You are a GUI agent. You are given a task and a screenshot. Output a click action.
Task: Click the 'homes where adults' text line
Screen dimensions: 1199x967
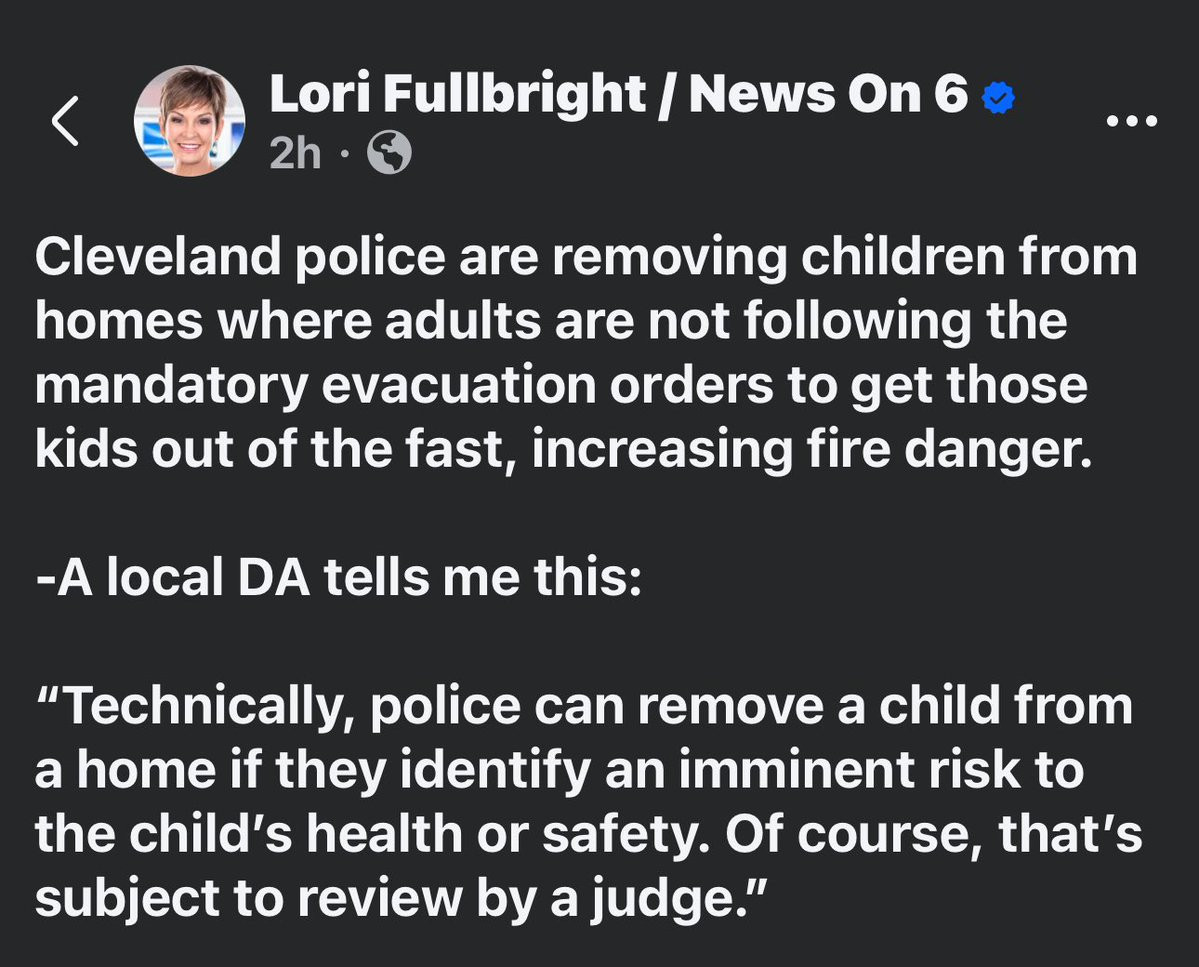[x=288, y=321]
